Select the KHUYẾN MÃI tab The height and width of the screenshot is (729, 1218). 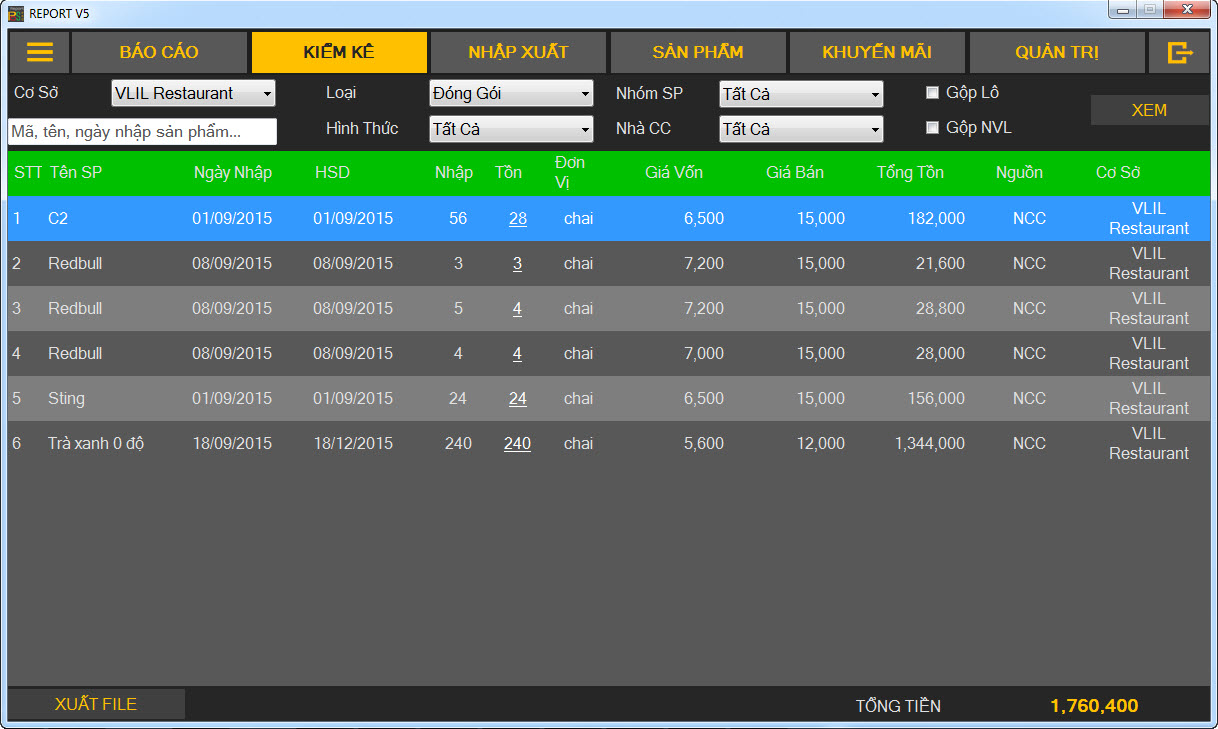point(877,53)
